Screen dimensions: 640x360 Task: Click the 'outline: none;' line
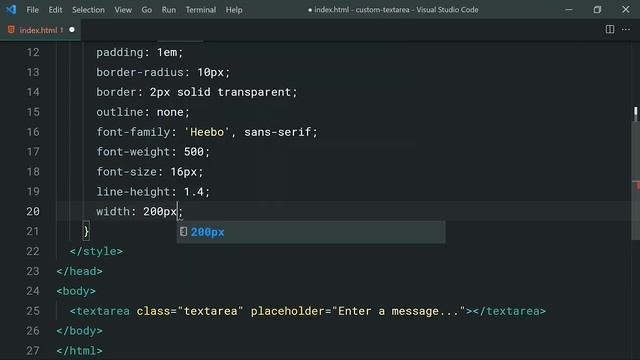click(x=143, y=112)
